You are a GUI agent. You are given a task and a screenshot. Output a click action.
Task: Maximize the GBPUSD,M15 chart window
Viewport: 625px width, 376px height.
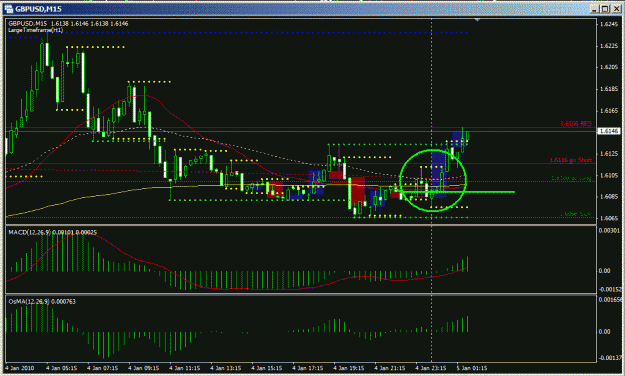605,8
